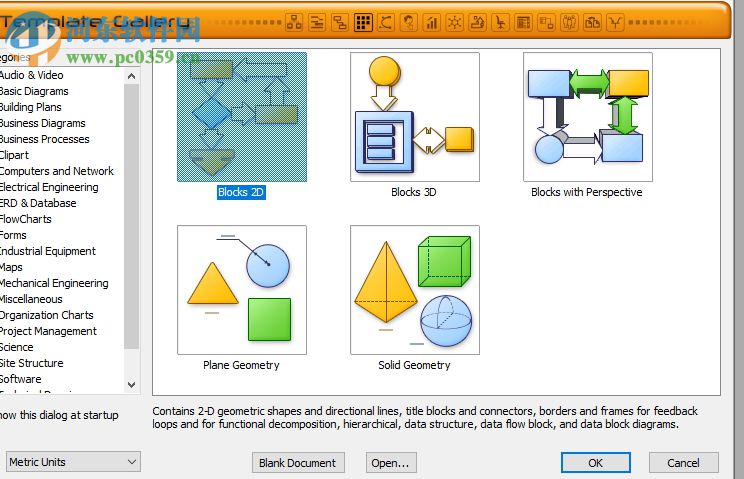This screenshot has width=744, height=479.
Task: Select Forms category
Action: click(x=13, y=235)
